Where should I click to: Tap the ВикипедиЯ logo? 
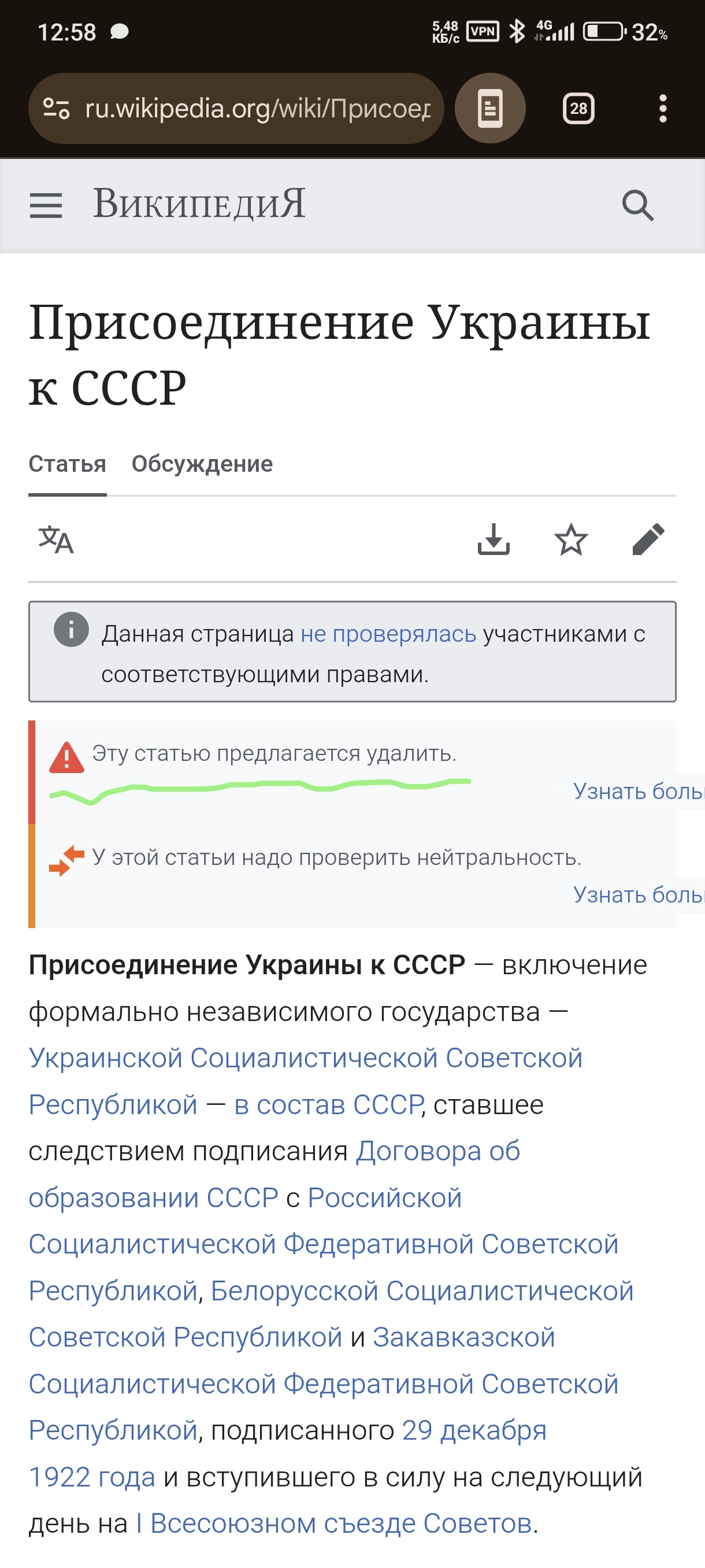[198, 204]
